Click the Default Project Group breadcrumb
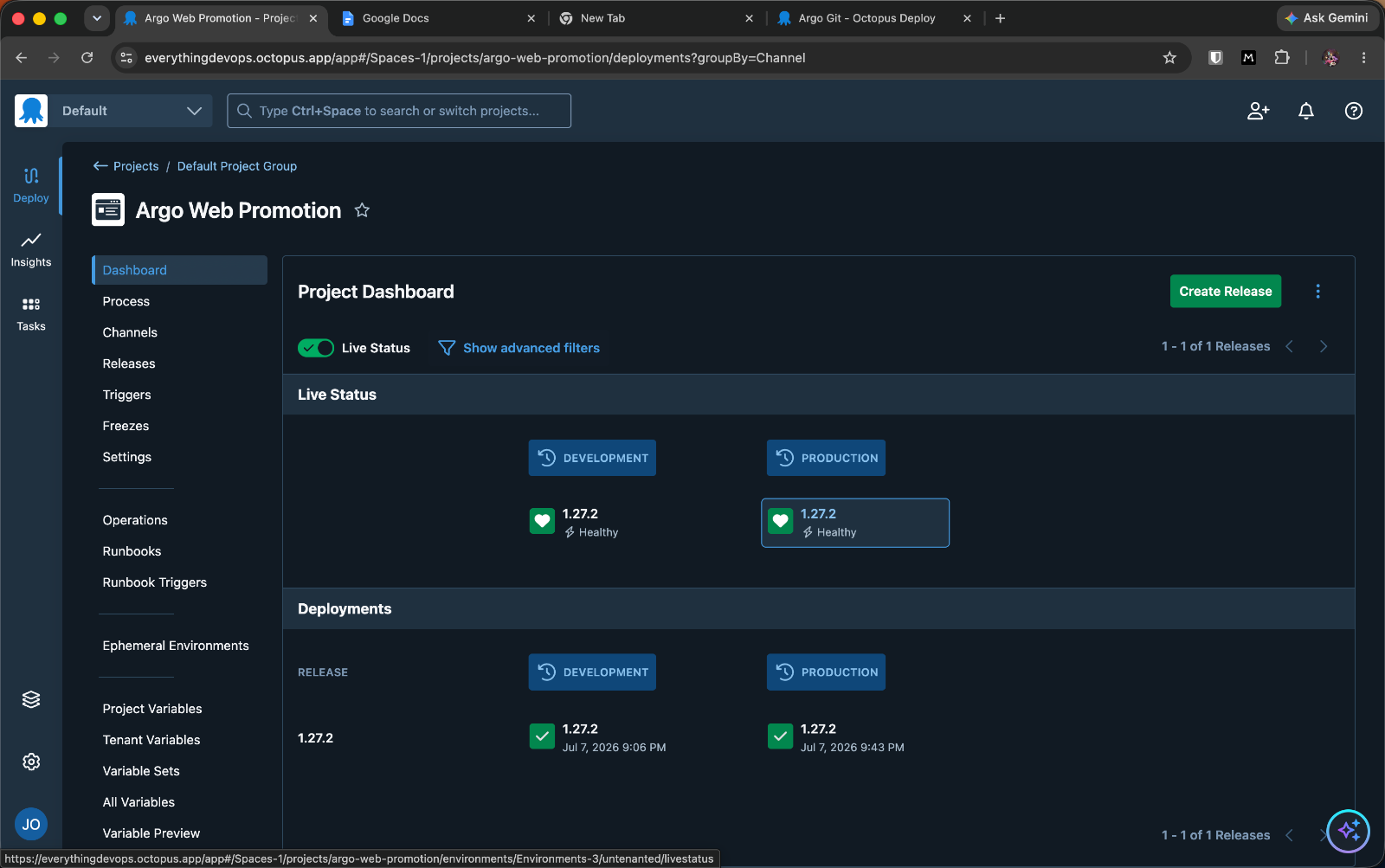The height and width of the screenshot is (868, 1385). tap(237, 166)
